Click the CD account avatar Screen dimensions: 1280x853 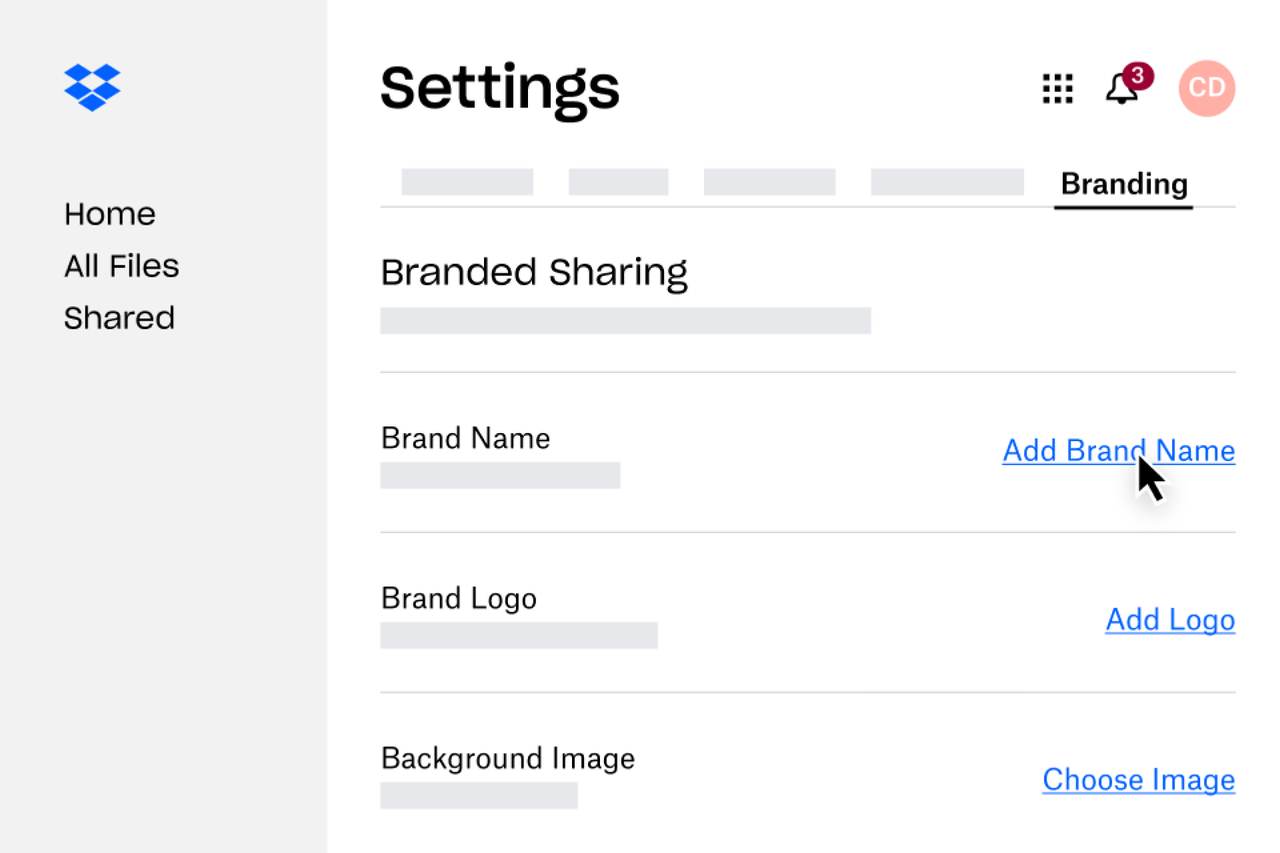click(1207, 88)
